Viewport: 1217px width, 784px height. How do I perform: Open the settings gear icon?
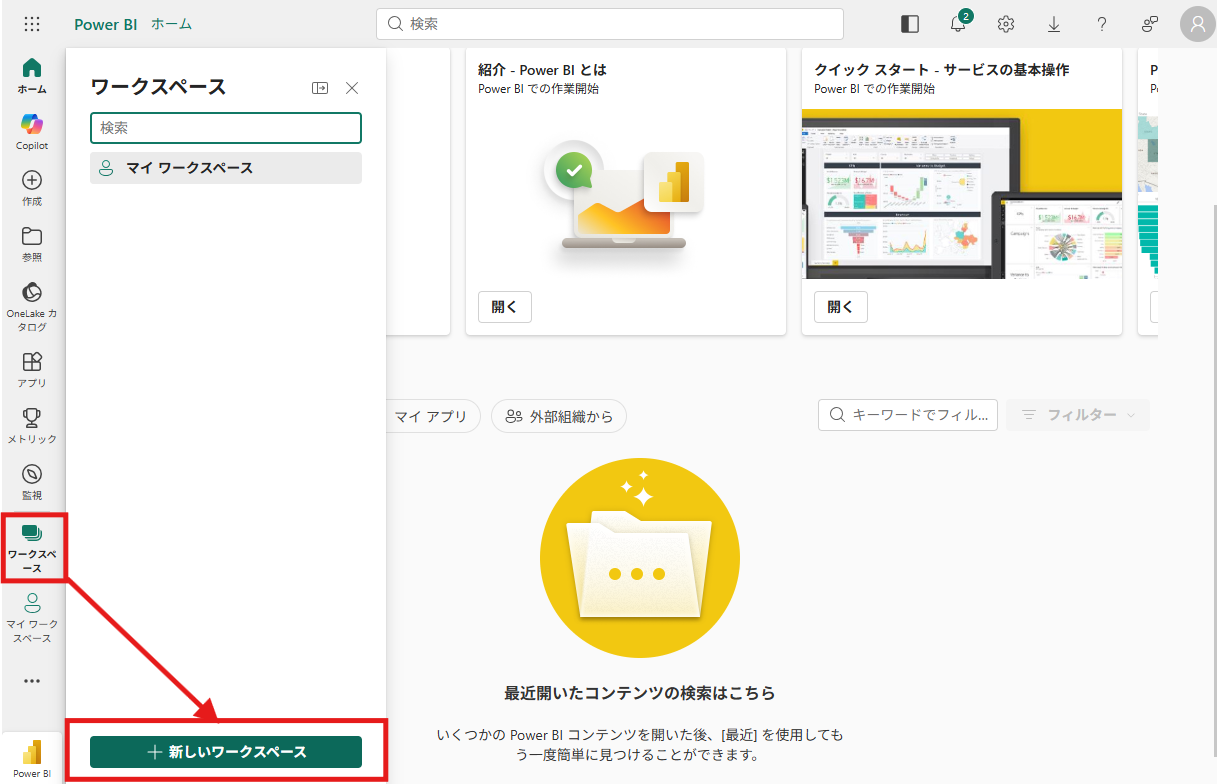1006,24
